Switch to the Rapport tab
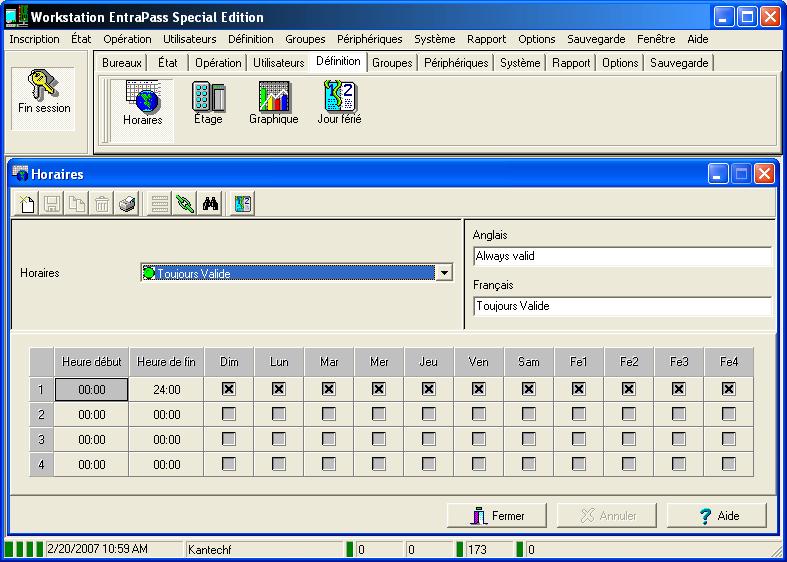This screenshot has height=562, width=787. point(571,63)
